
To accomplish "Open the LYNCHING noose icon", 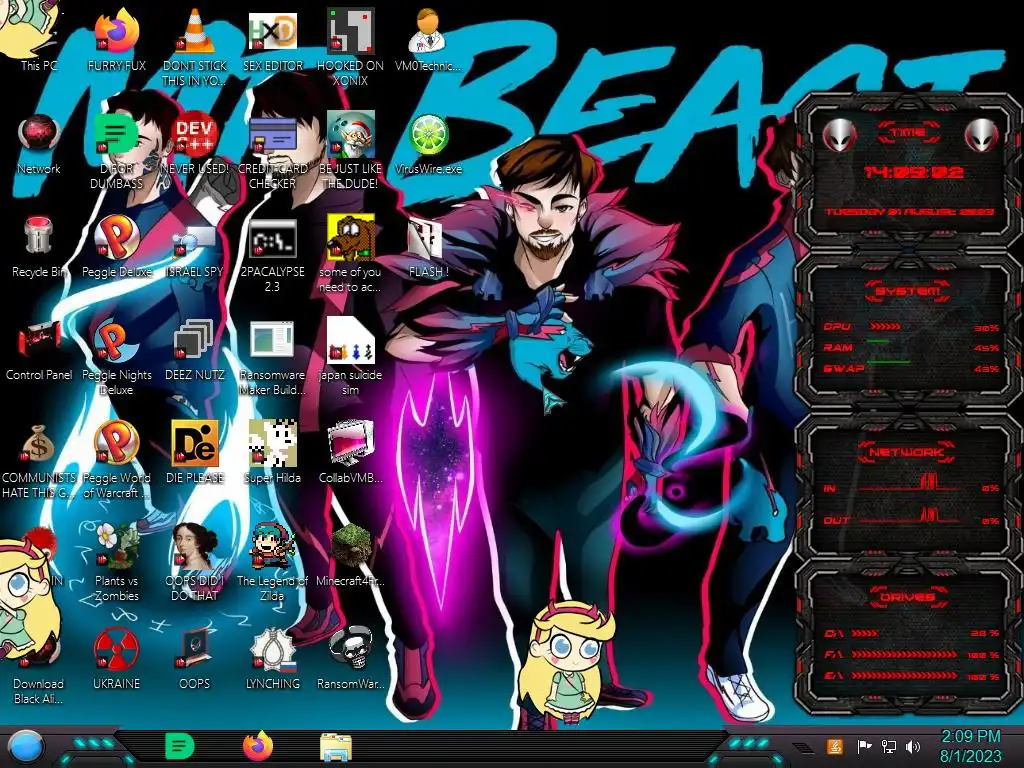I will point(272,658).
